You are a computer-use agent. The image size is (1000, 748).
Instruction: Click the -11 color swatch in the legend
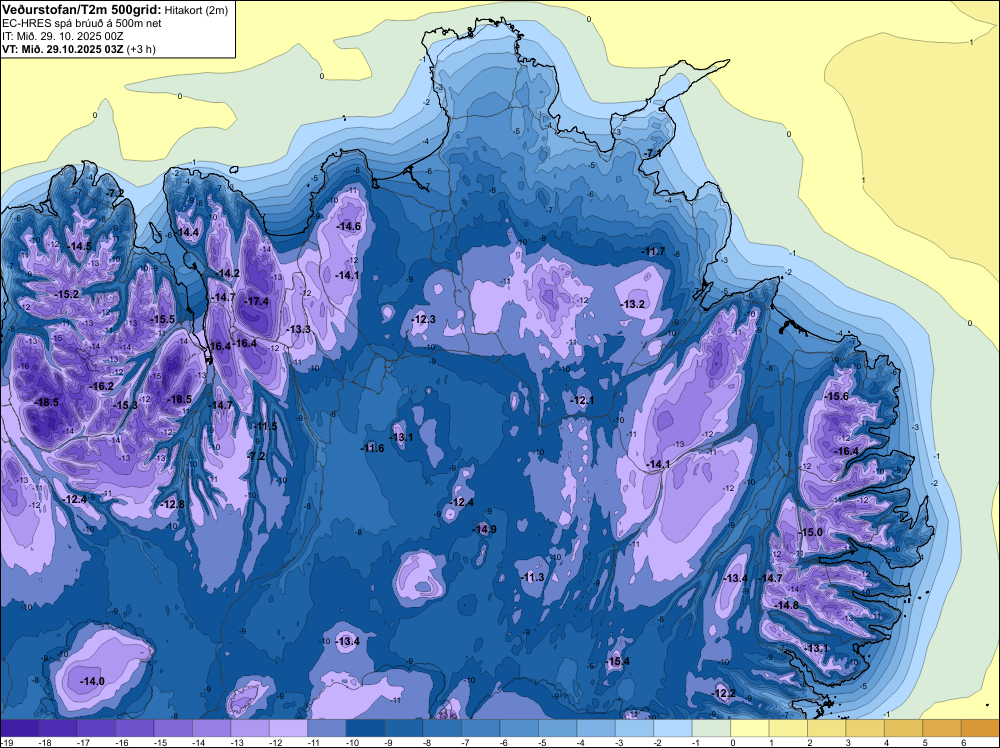tap(327, 728)
